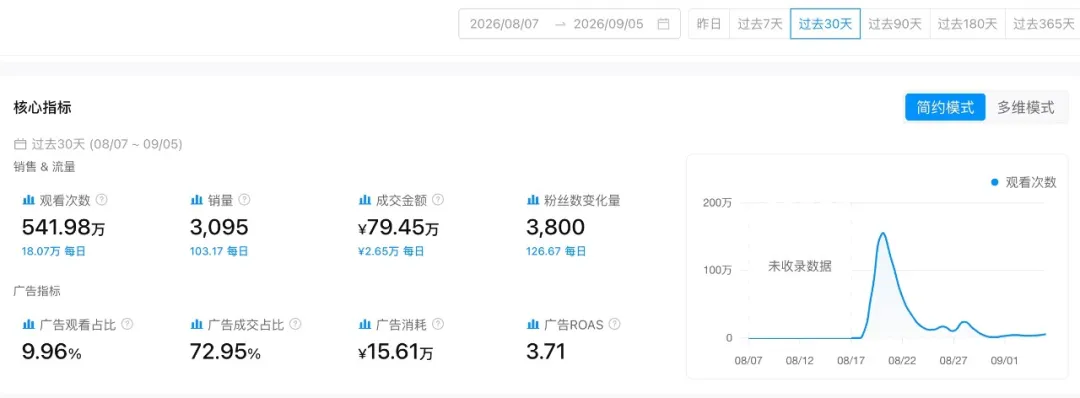Show help tooltip for 销量
The height and width of the screenshot is (398, 1080).
click(x=244, y=200)
